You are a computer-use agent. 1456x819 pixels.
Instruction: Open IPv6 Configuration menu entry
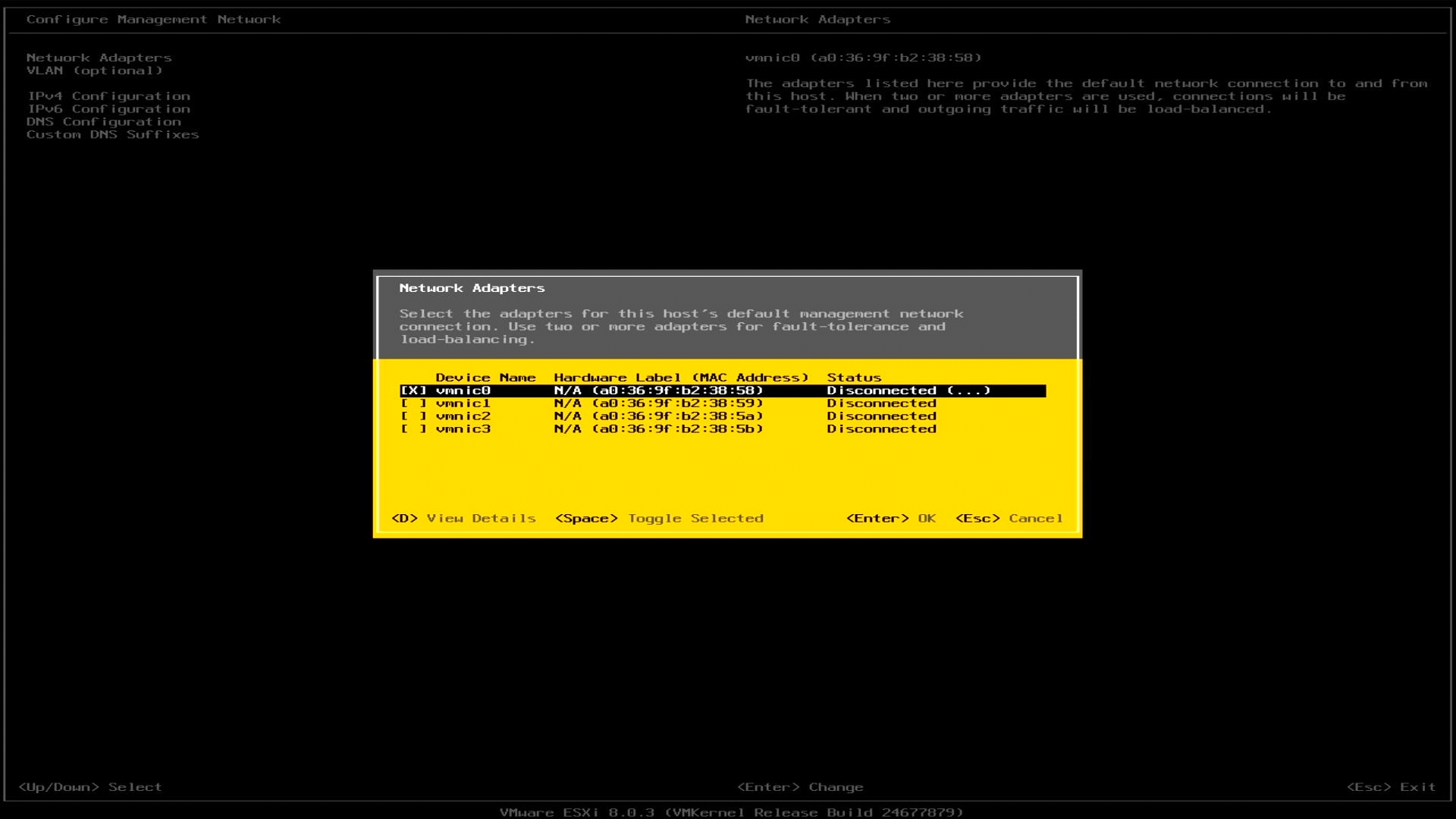pyautogui.click(x=108, y=109)
